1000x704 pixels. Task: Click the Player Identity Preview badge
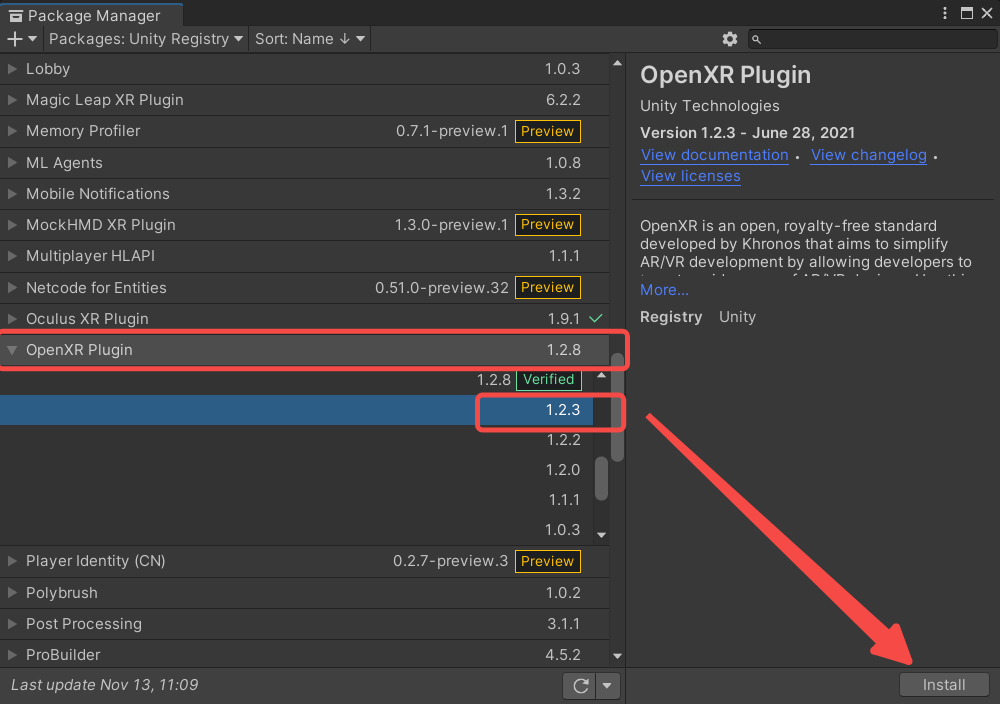point(547,561)
